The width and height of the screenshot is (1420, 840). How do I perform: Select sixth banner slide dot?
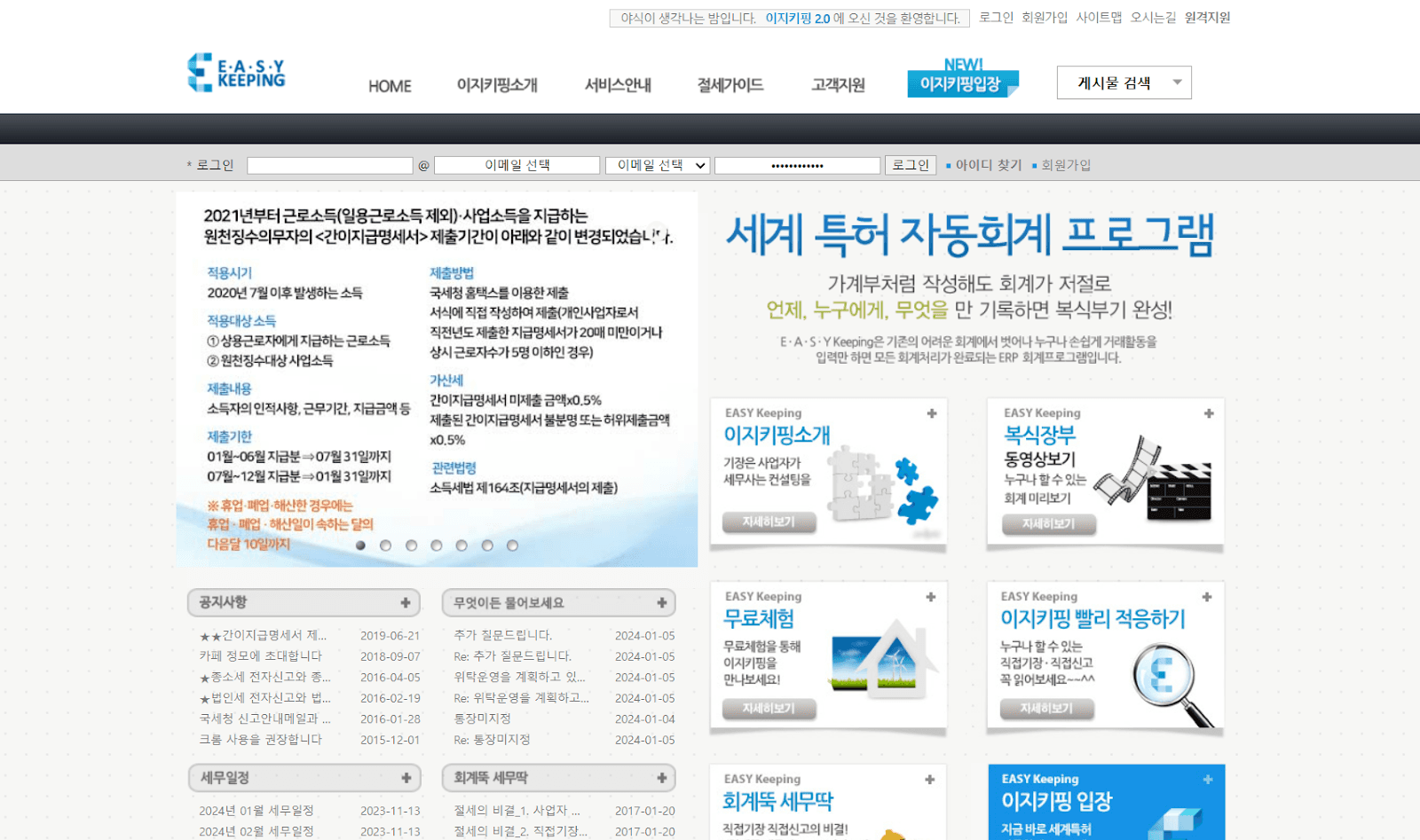(487, 546)
